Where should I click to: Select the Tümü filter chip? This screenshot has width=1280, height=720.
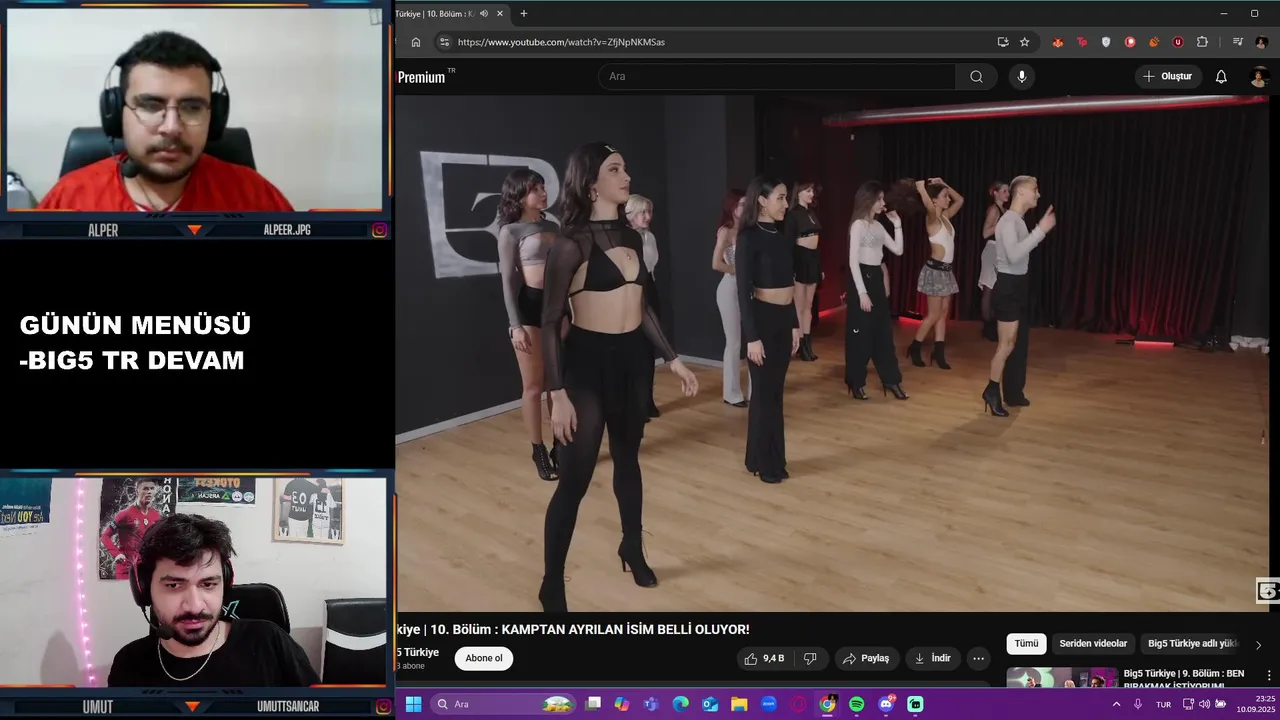[x=1026, y=644]
